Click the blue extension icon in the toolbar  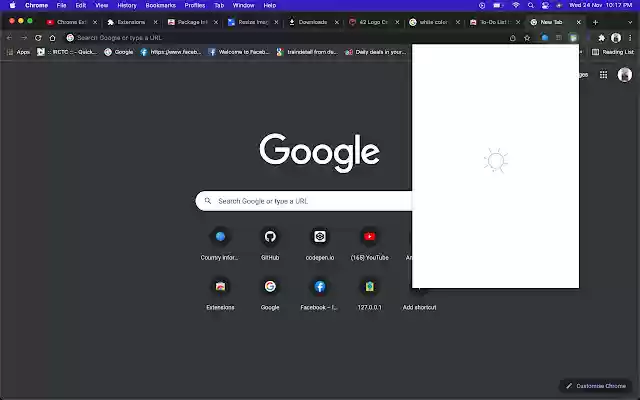pyautogui.click(x=544, y=38)
